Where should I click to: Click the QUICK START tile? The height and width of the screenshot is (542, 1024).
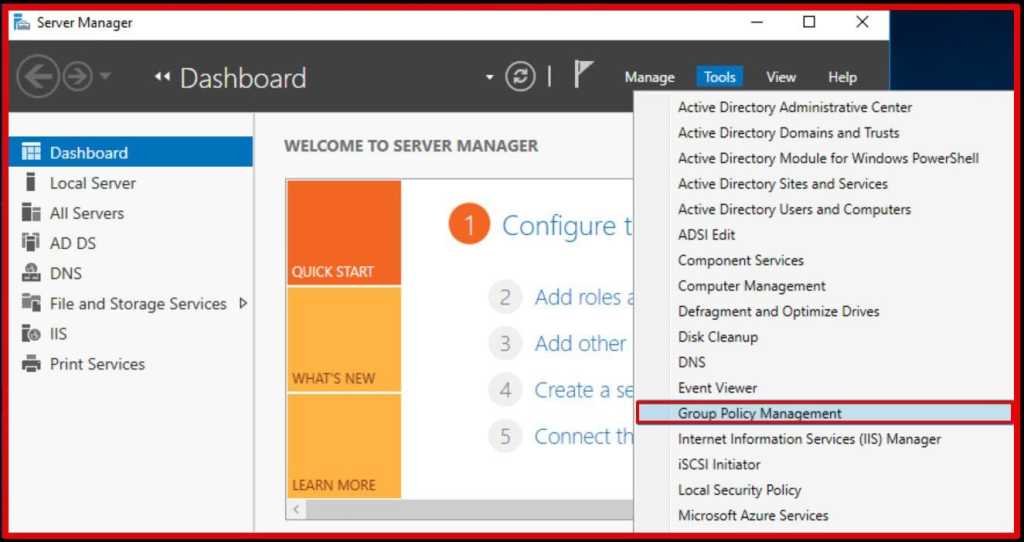coord(343,233)
